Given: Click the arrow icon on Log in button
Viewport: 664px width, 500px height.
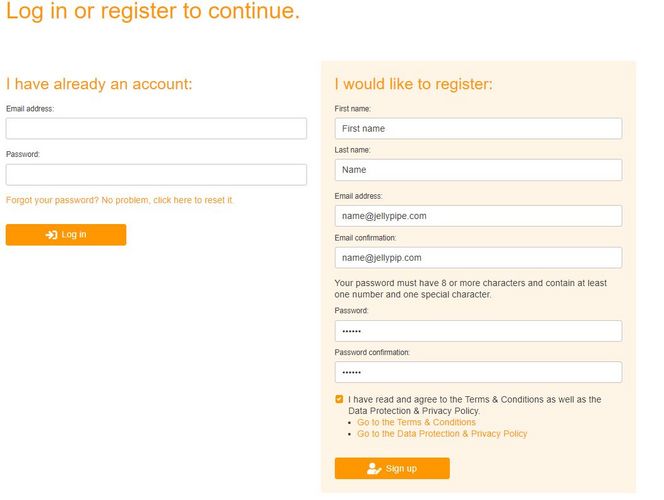Looking at the screenshot, I should pyautogui.click(x=51, y=235).
